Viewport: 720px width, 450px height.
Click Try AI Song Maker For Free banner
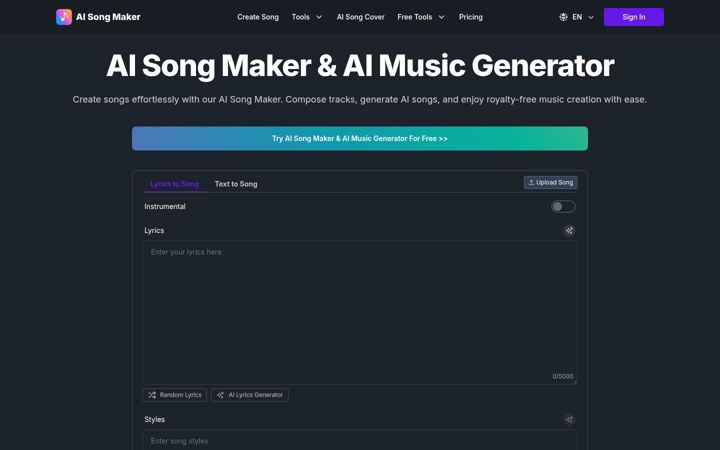click(x=360, y=138)
